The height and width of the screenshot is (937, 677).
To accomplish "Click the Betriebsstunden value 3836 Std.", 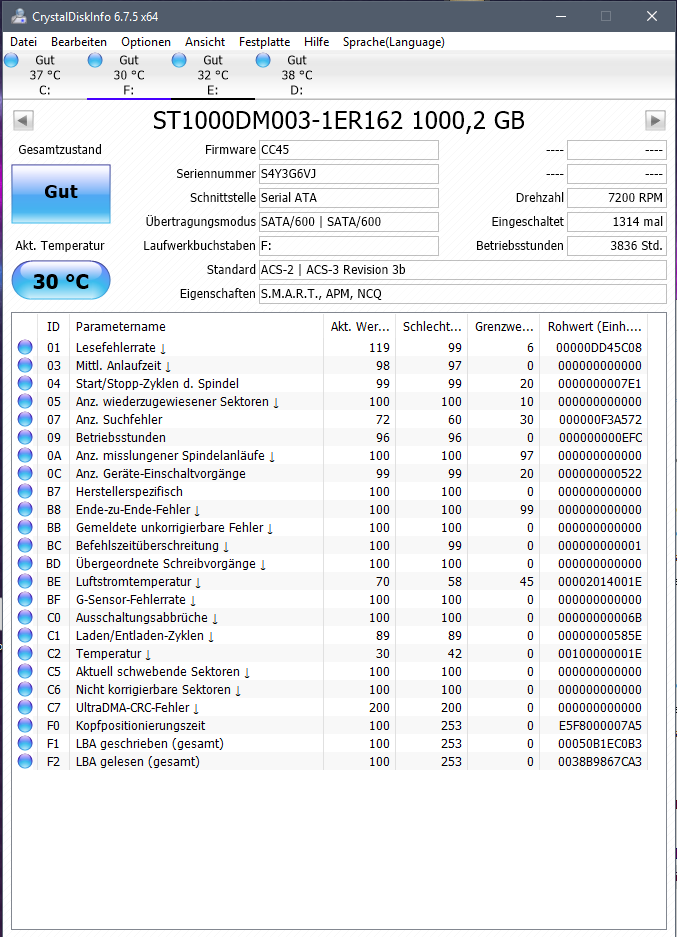I will click(x=617, y=245).
